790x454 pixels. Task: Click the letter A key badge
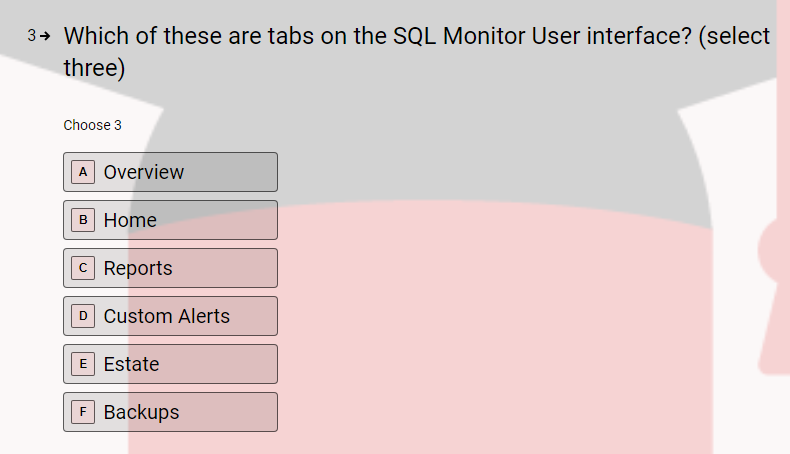pos(83,172)
